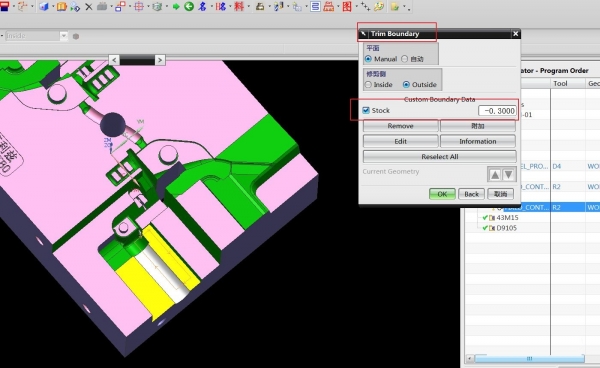Click the navigator scrollbar left arrow
The height and width of the screenshot is (368, 600).
click(470, 358)
